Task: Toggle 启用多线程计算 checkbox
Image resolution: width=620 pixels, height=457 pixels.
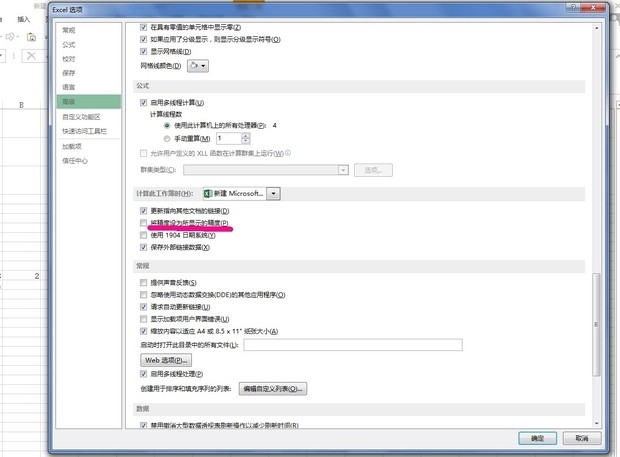Action: pyautogui.click(x=144, y=103)
